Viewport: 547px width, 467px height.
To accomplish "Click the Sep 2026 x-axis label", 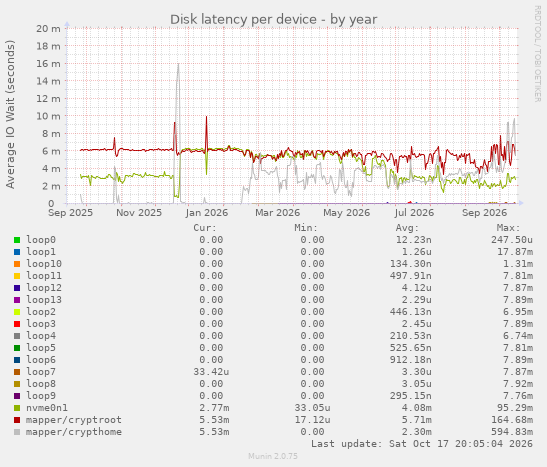I will coord(485,213).
